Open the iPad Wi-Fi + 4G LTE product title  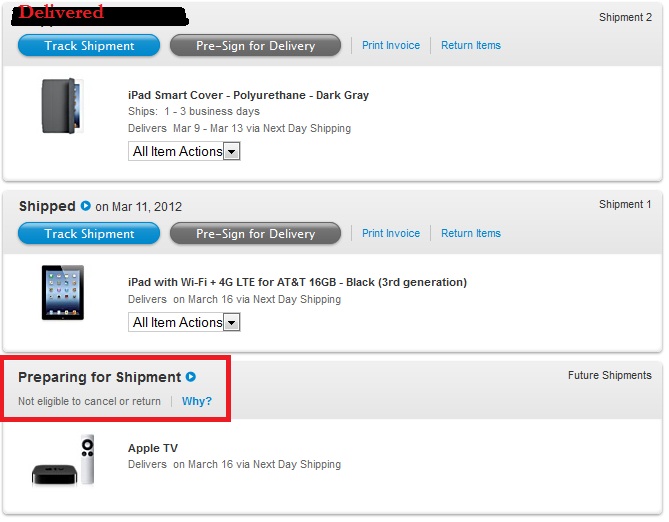click(297, 282)
